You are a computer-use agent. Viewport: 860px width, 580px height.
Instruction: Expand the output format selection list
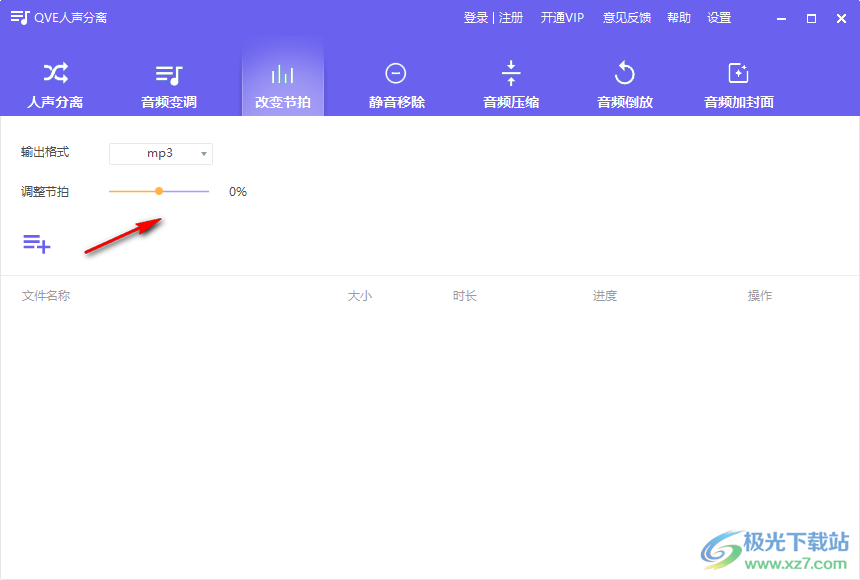pos(160,153)
